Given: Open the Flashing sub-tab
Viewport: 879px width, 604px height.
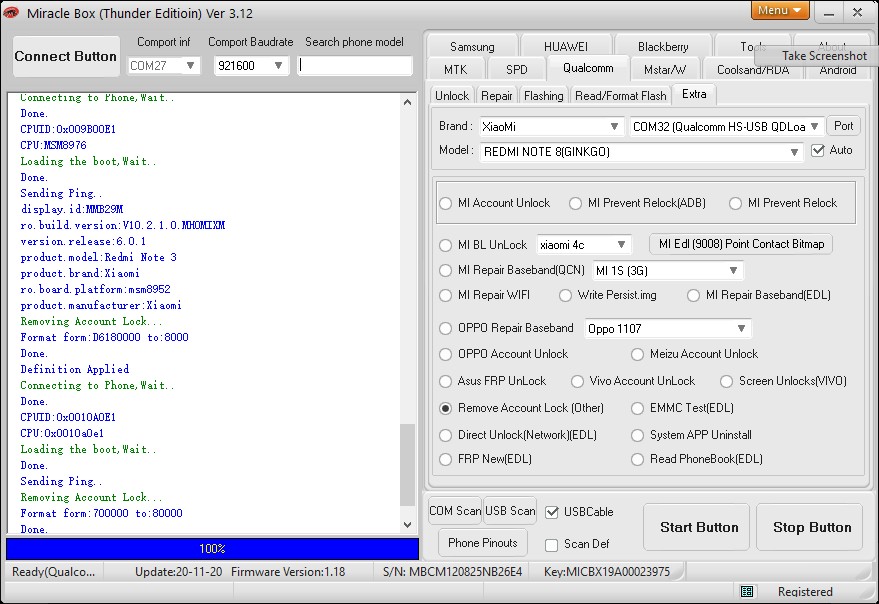Looking at the screenshot, I should click(543, 96).
